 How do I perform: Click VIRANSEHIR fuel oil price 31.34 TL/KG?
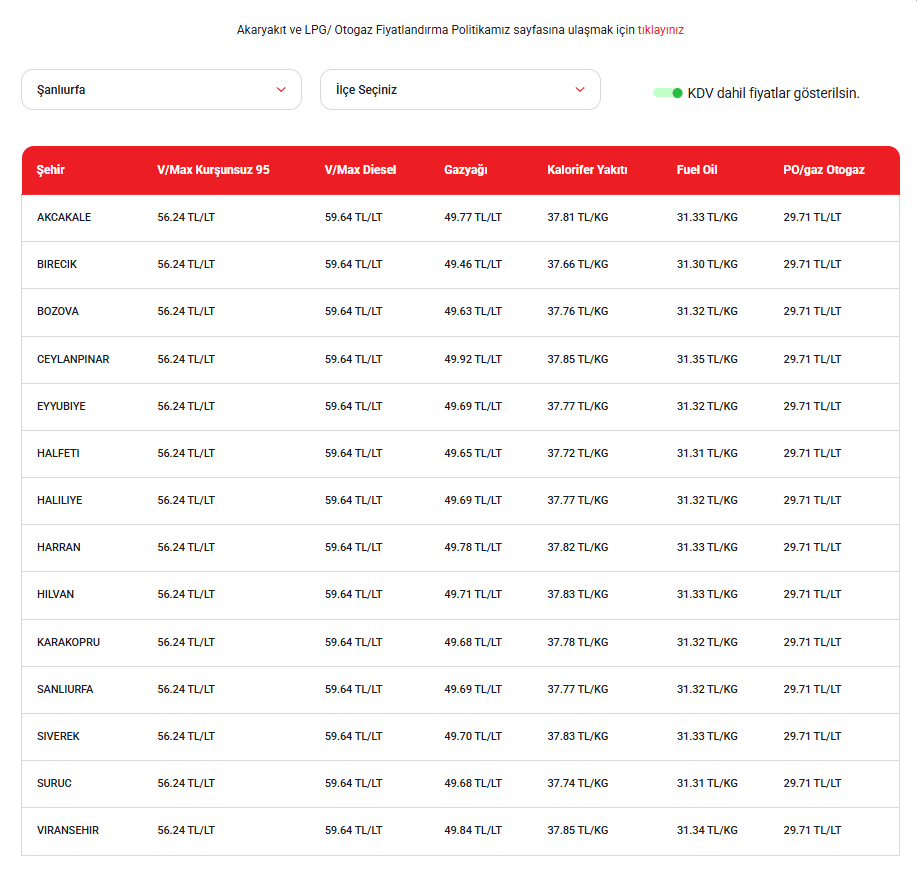tap(707, 830)
